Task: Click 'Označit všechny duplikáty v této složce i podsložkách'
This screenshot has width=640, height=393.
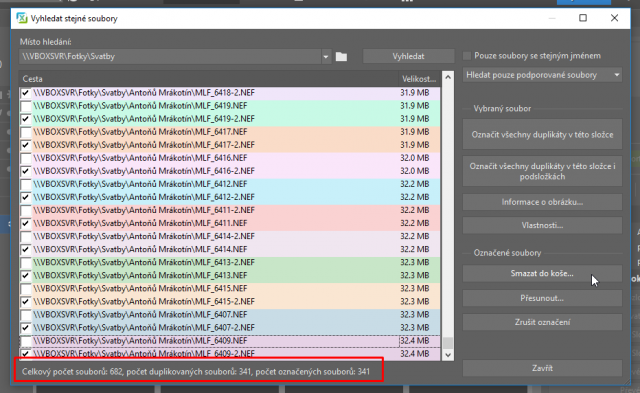Action: 542,171
